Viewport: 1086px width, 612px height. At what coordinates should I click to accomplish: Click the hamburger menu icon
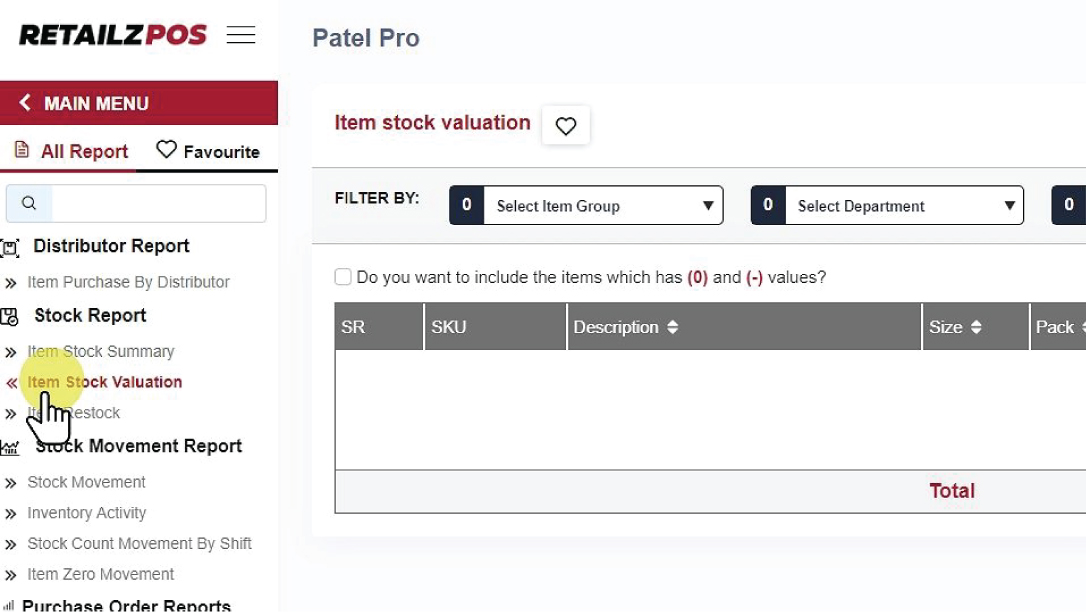[x=241, y=36]
